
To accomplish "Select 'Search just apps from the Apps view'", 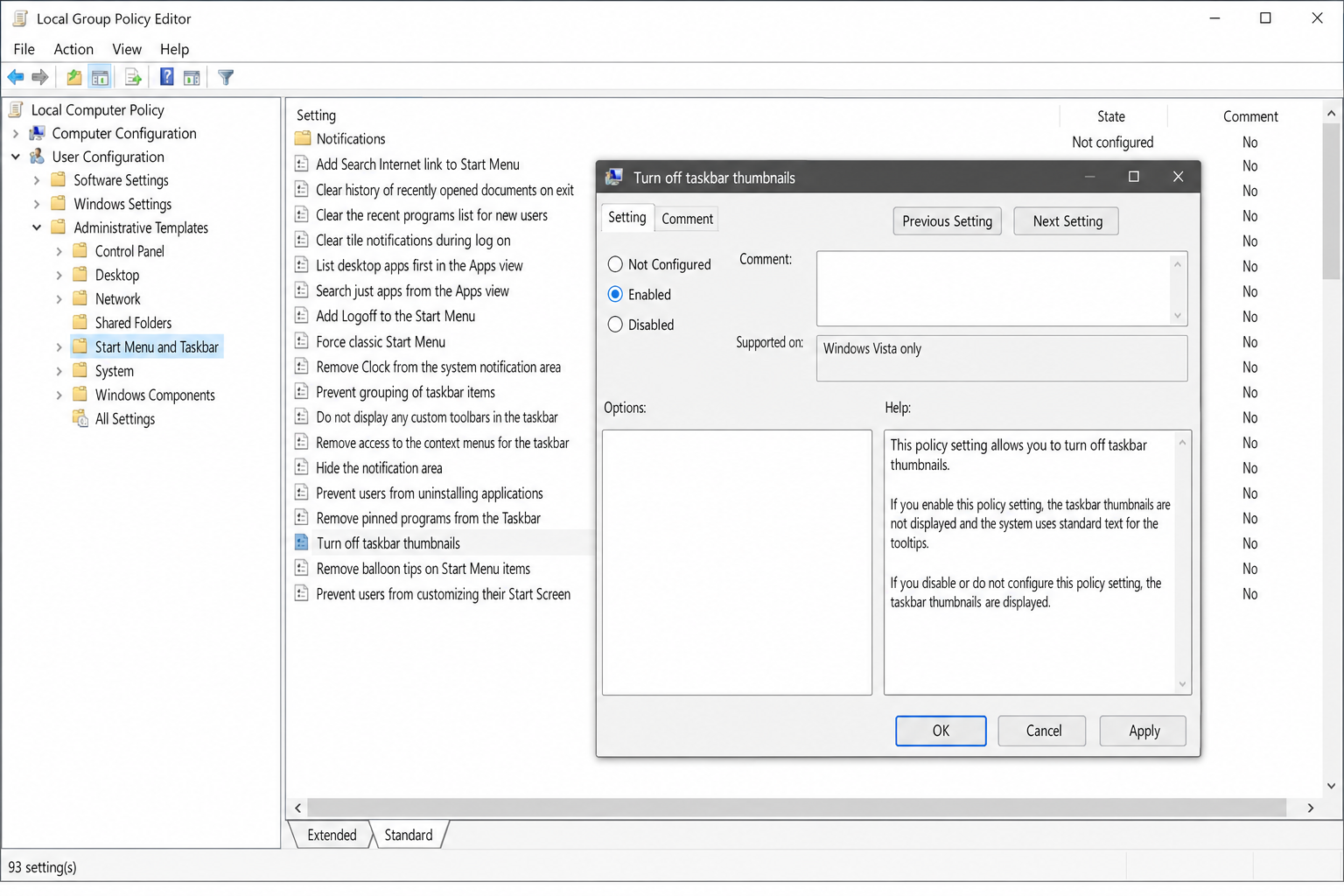I will (412, 290).
